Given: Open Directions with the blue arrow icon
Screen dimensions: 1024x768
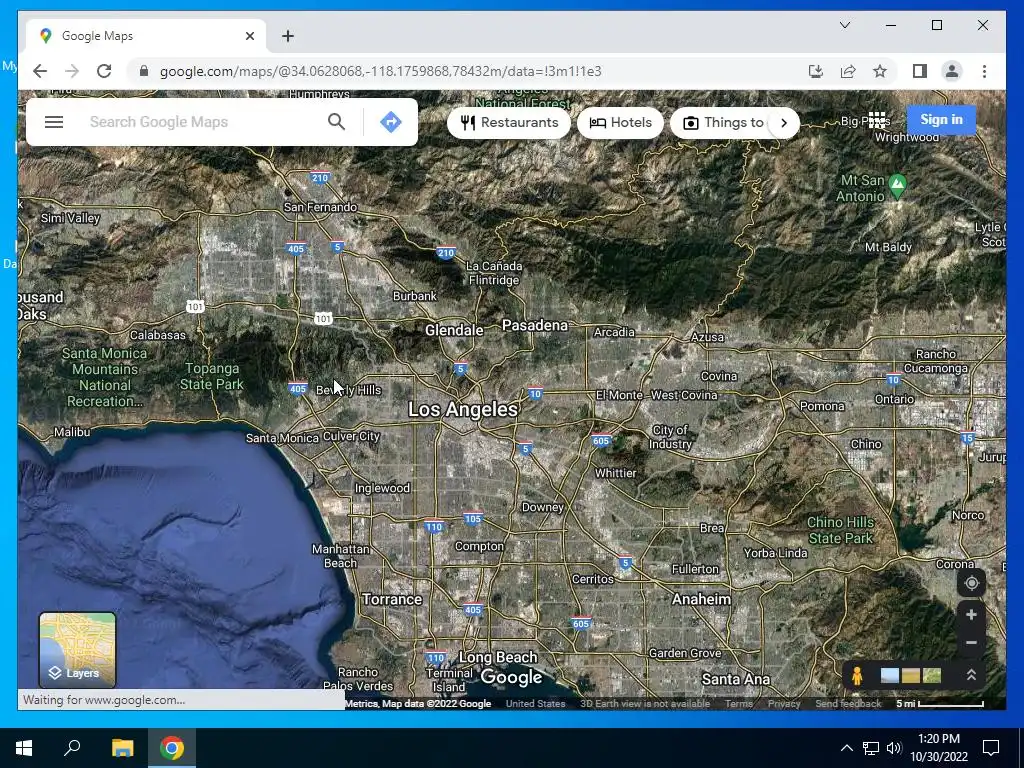Looking at the screenshot, I should tap(391, 122).
